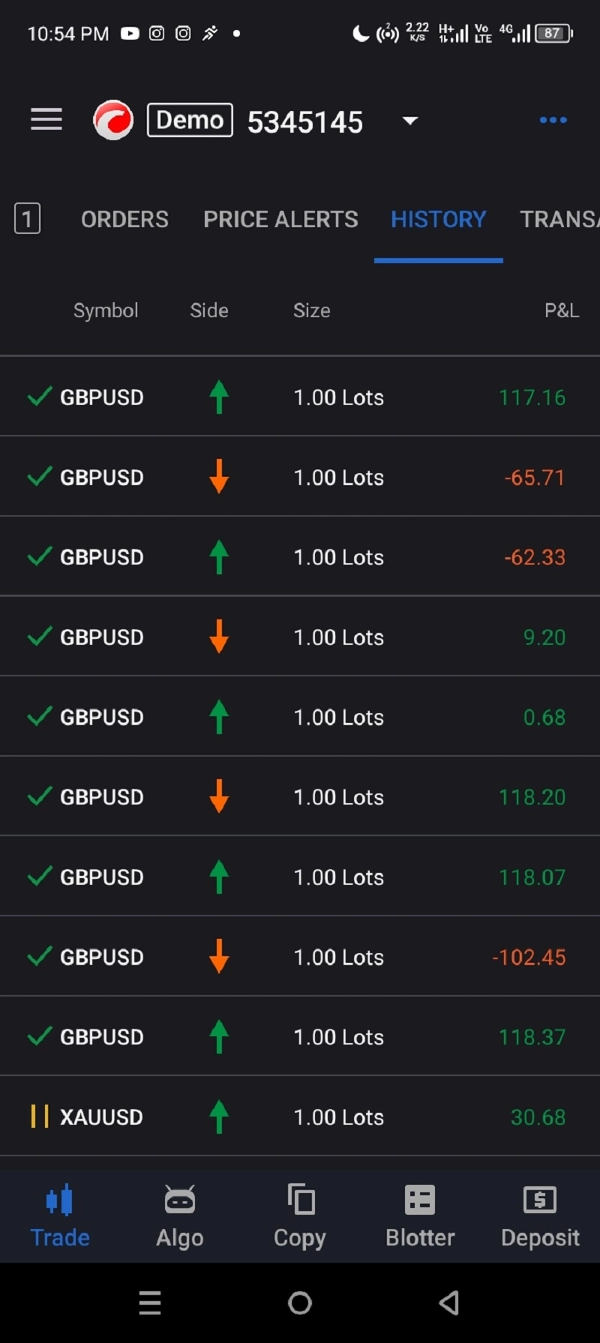
Task: Tap the red cTrader logo icon
Action: [x=113, y=121]
